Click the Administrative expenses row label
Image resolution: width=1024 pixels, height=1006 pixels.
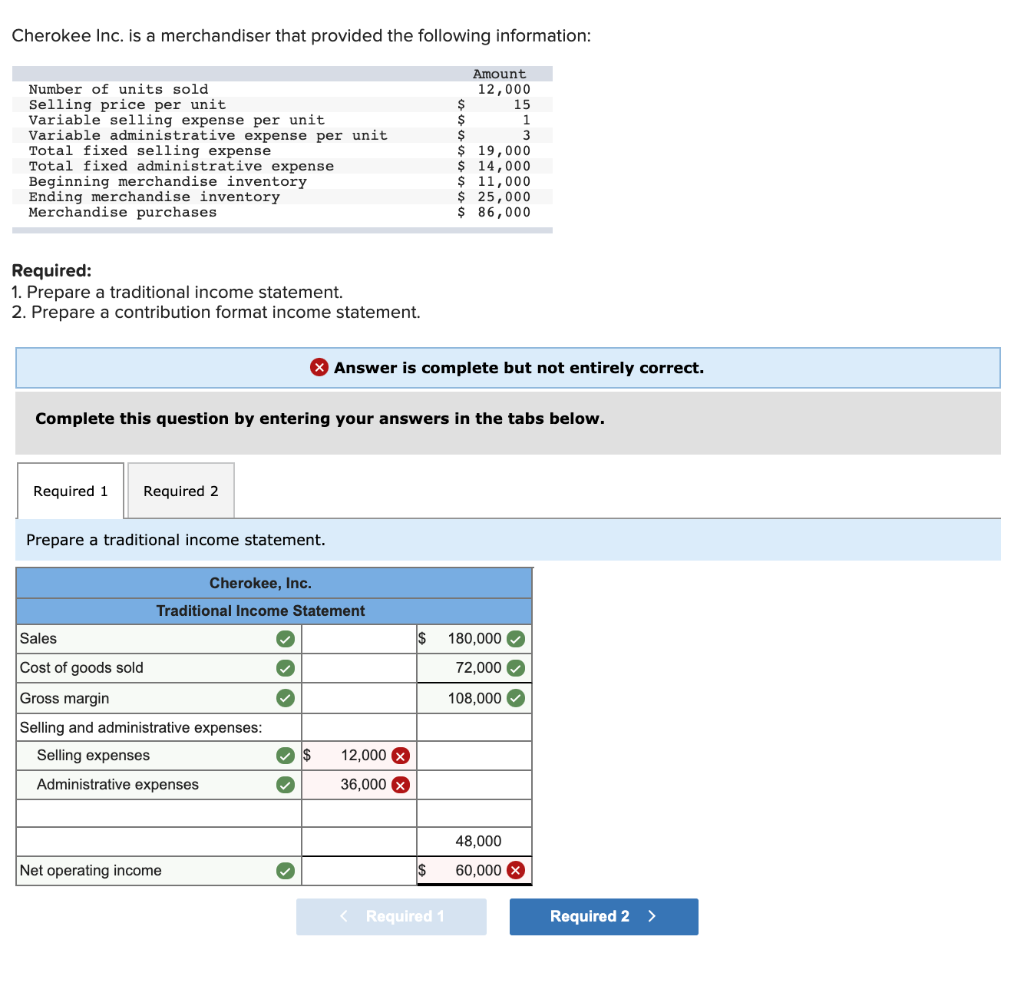[118, 785]
